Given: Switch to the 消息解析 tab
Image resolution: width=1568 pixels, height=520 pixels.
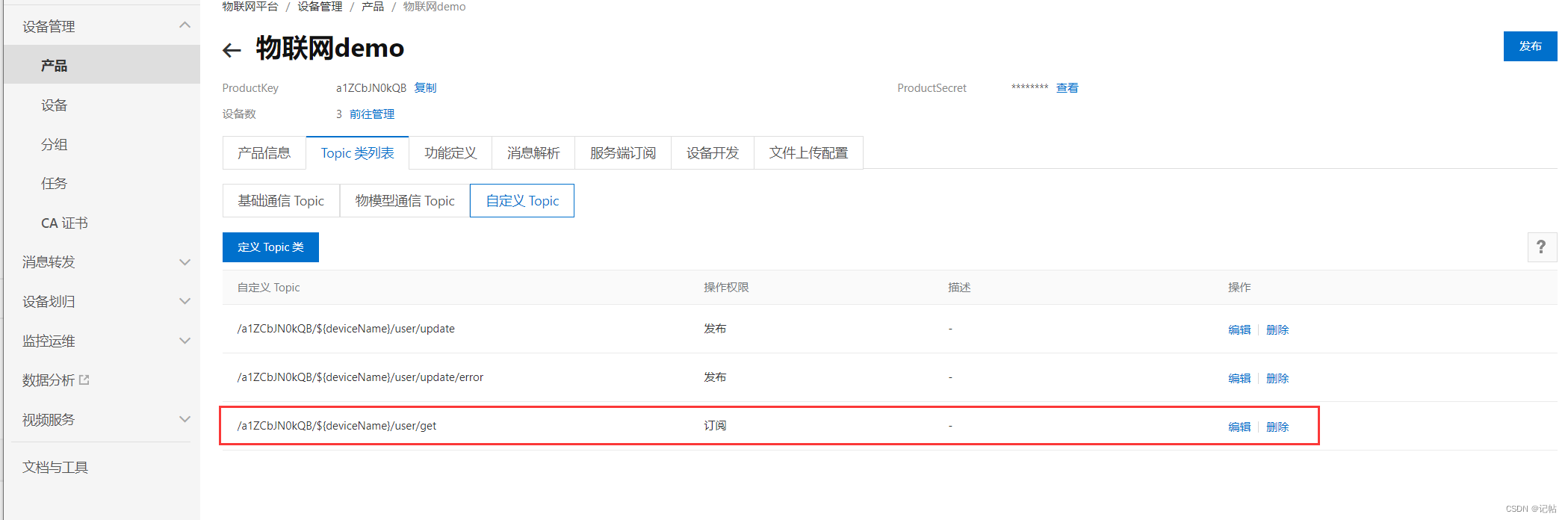Looking at the screenshot, I should pyautogui.click(x=533, y=152).
